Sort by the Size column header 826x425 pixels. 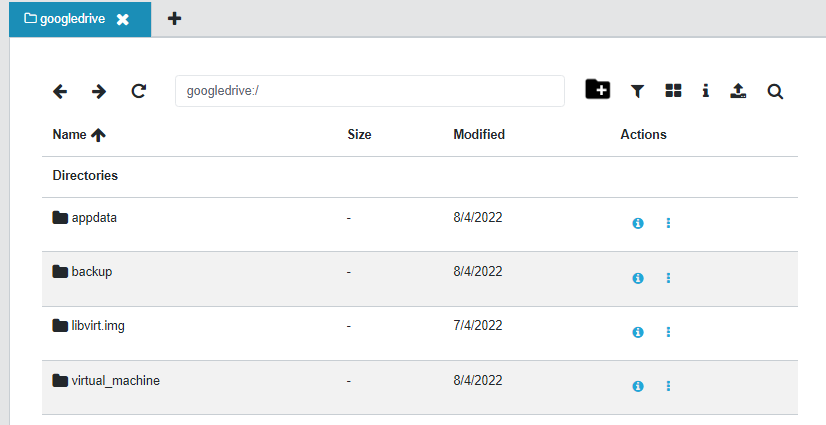(x=359, y=134)
